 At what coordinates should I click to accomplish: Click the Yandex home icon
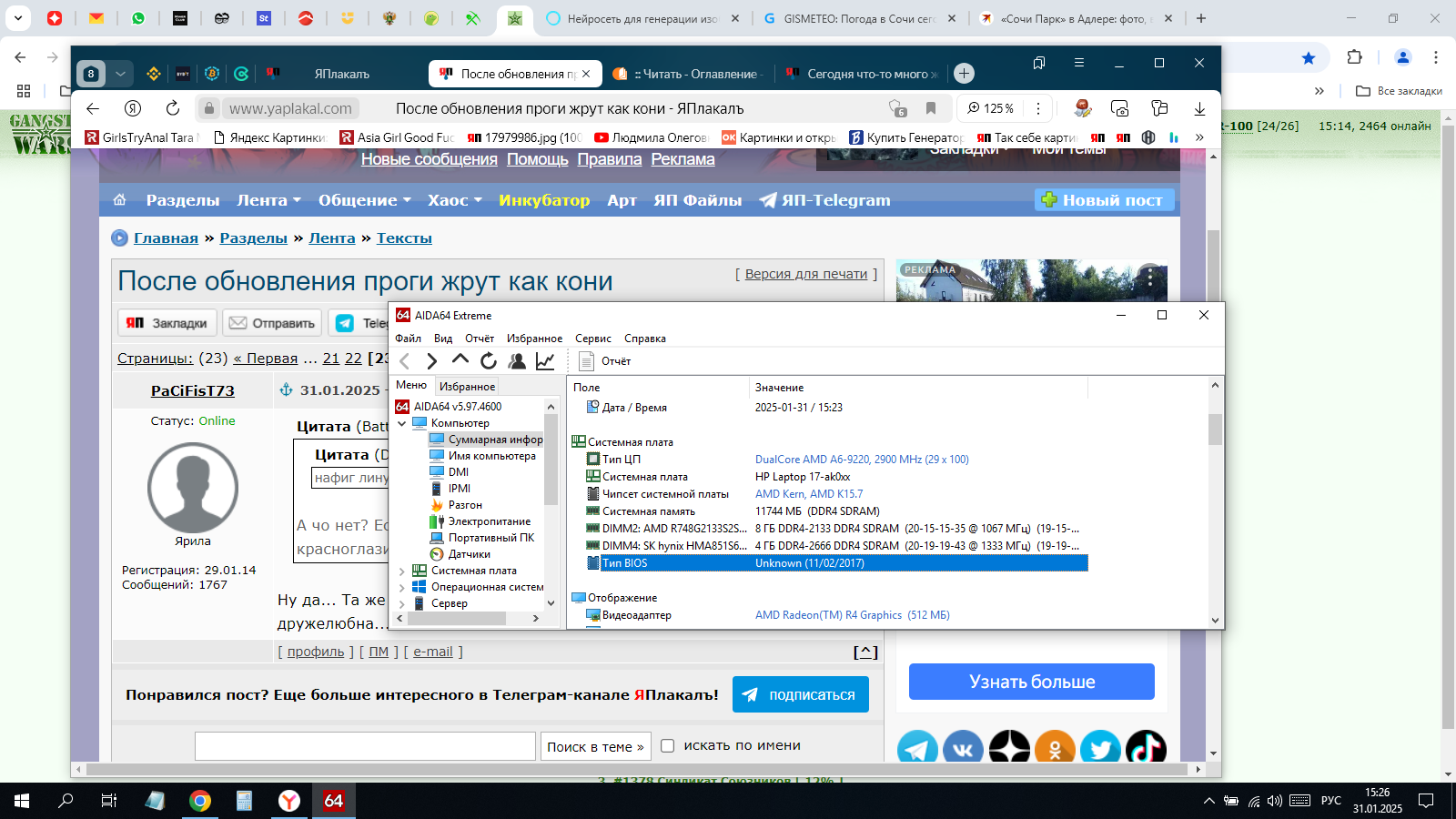click(133, 108)
